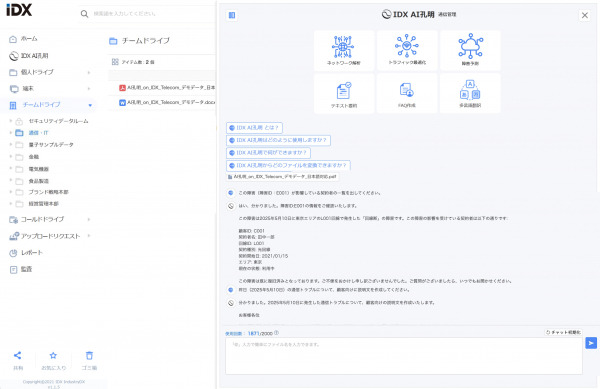This screenshot has width=600, height=389.
Task: Expand the 個人ドライブ arrow
Action: (x=89, y=72)
